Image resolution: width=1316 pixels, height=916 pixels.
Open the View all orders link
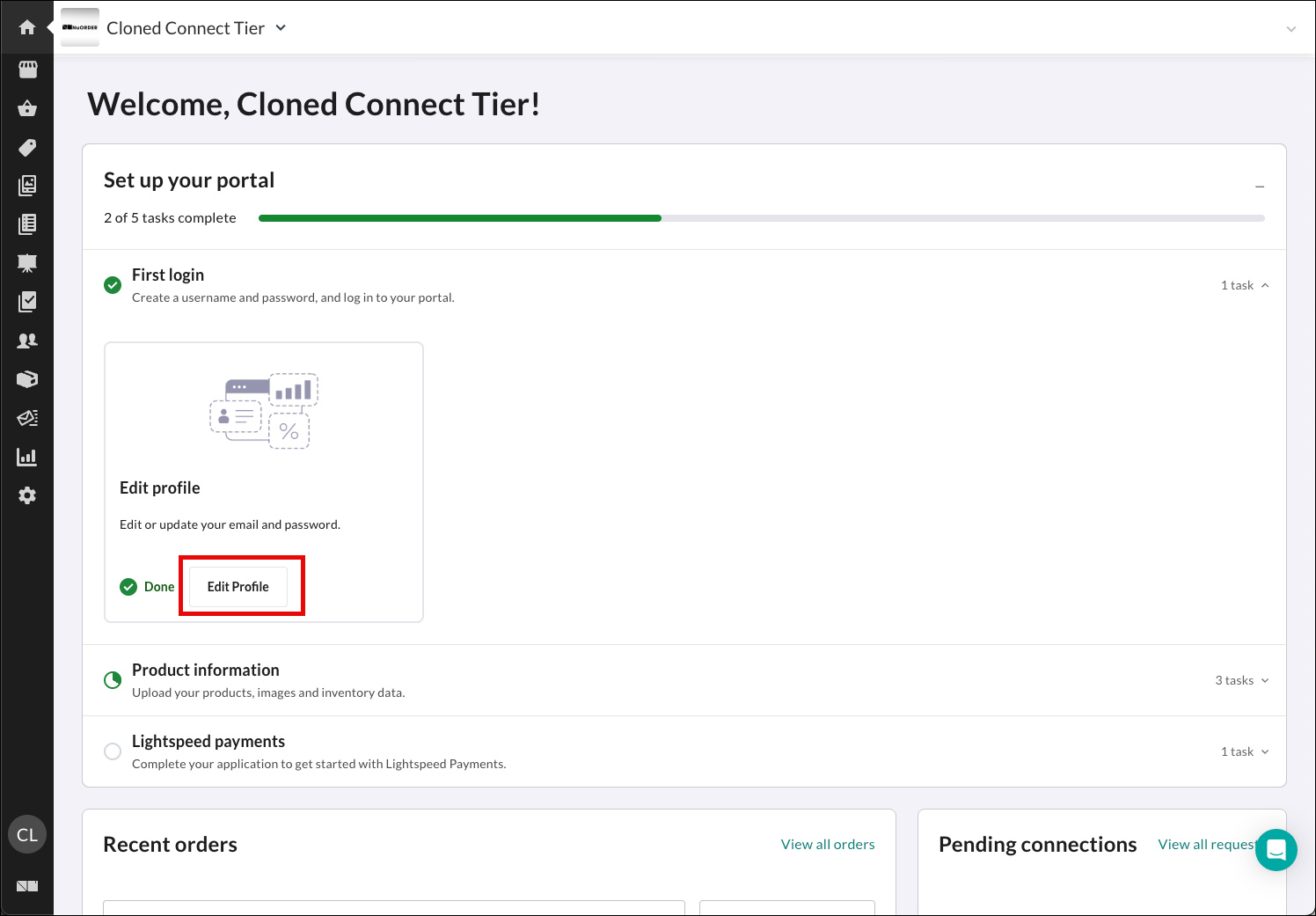click(828, 845)
